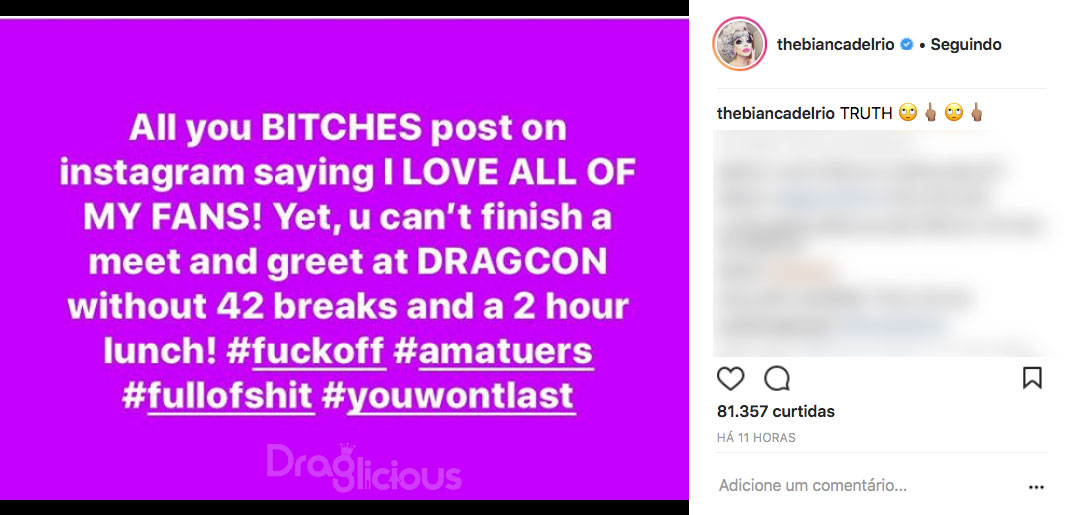Screen dimensions: 1074x515
Task: Open the three-dots more options menu
Action: [x=1036, y=487]
